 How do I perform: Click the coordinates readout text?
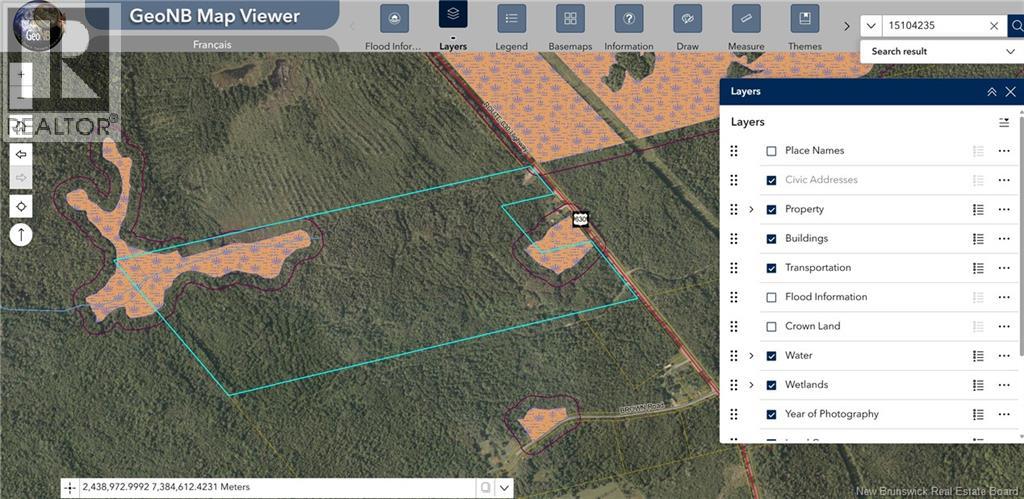coord(166,487)
